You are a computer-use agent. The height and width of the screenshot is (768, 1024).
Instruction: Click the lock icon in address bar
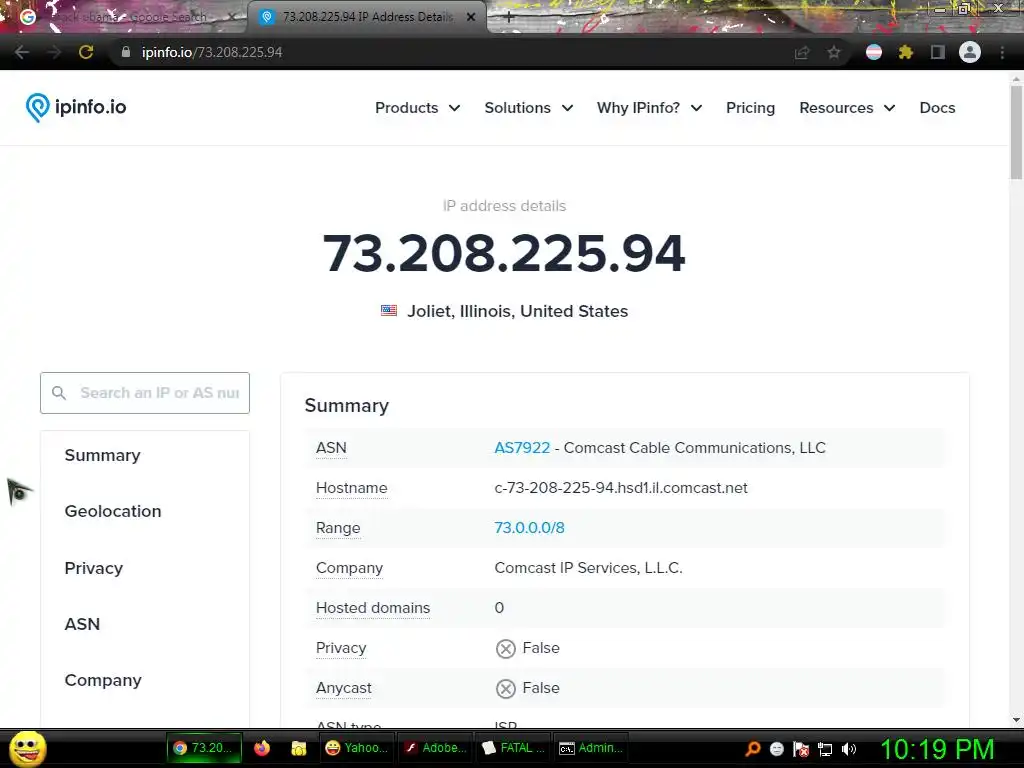coord(126,52)
